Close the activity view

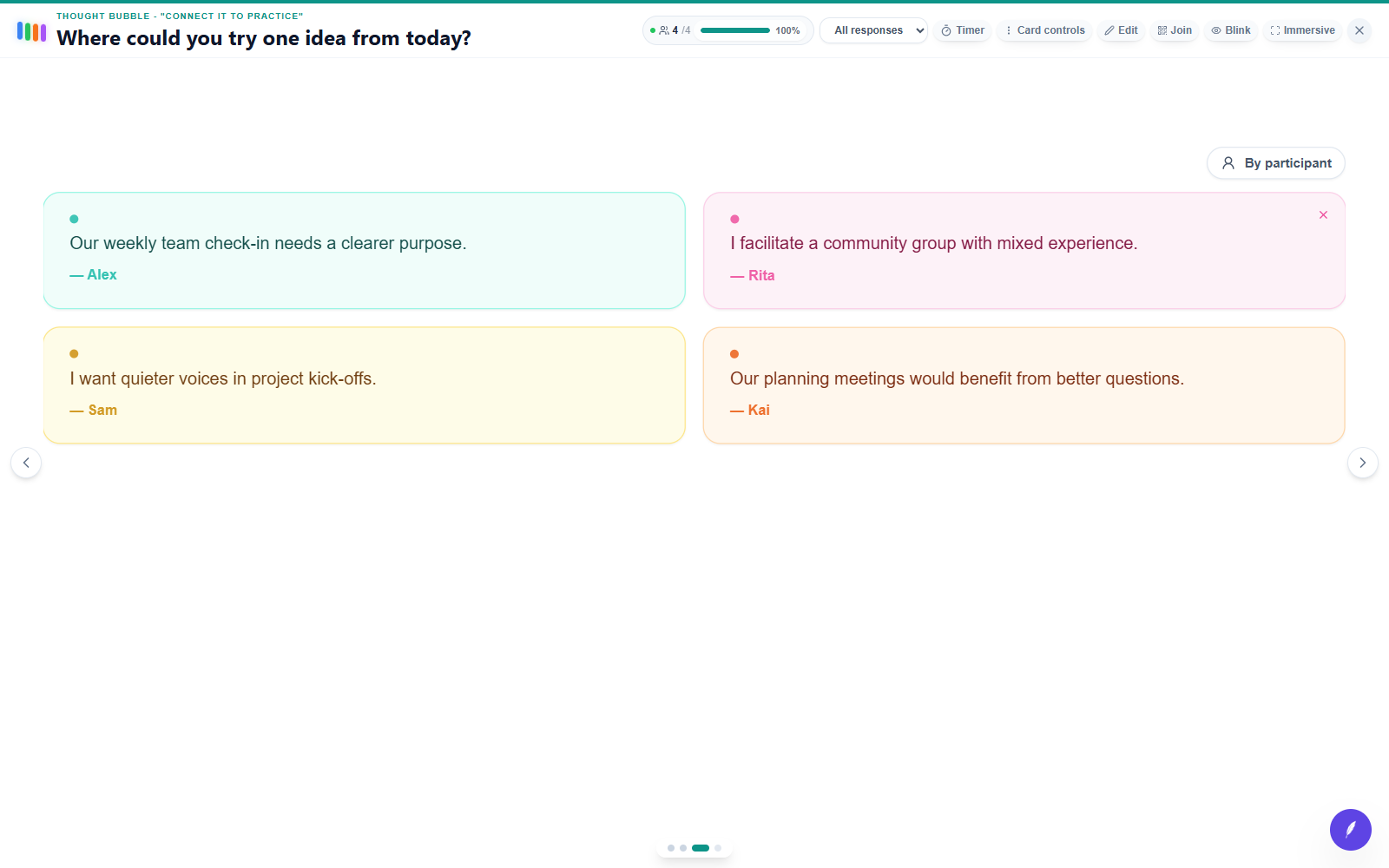tap(1359, 30)
